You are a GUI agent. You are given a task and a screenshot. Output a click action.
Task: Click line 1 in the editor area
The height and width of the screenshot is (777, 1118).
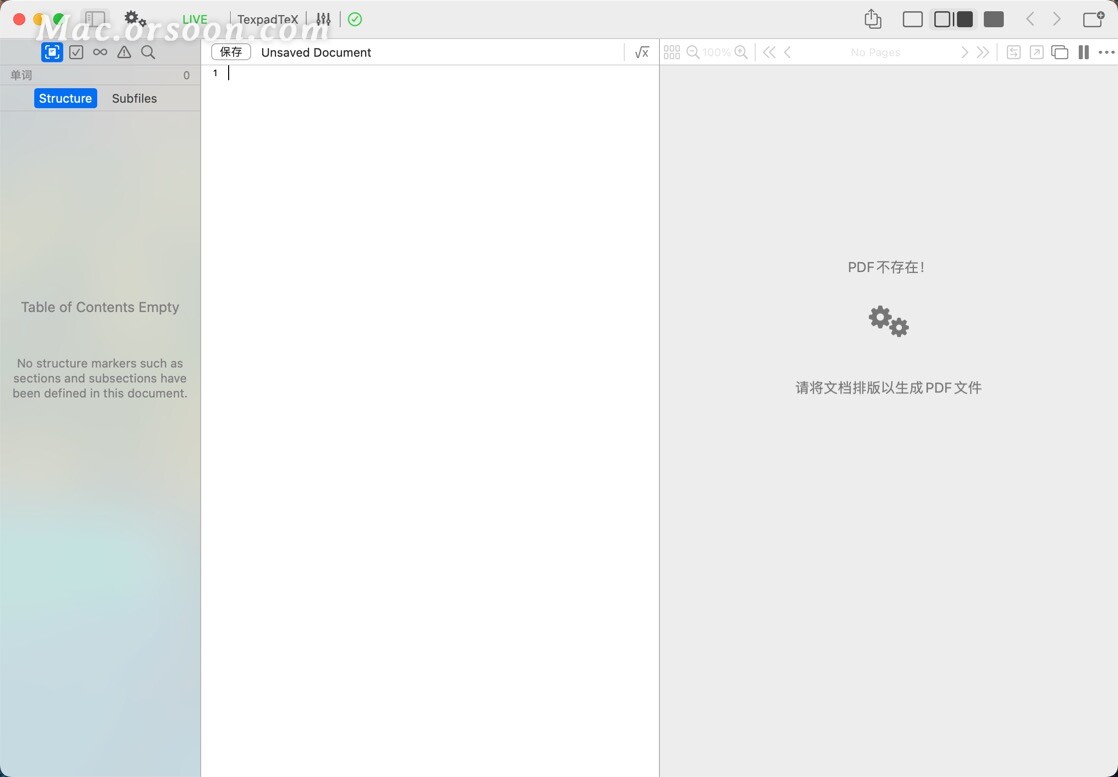pos(300,72)
